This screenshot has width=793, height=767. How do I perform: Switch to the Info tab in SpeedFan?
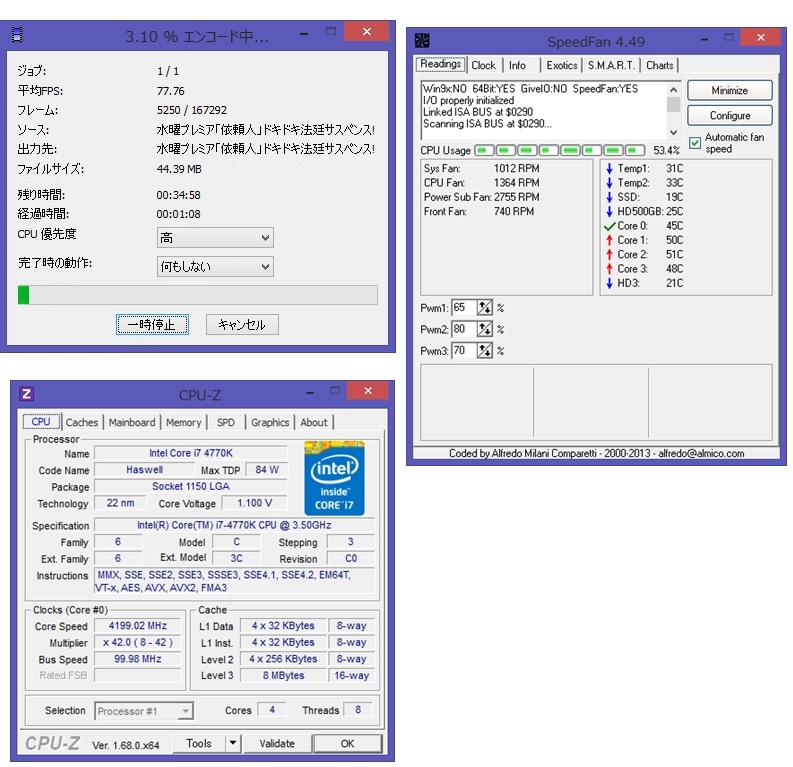pyautogui.click(x=517, y=65)
